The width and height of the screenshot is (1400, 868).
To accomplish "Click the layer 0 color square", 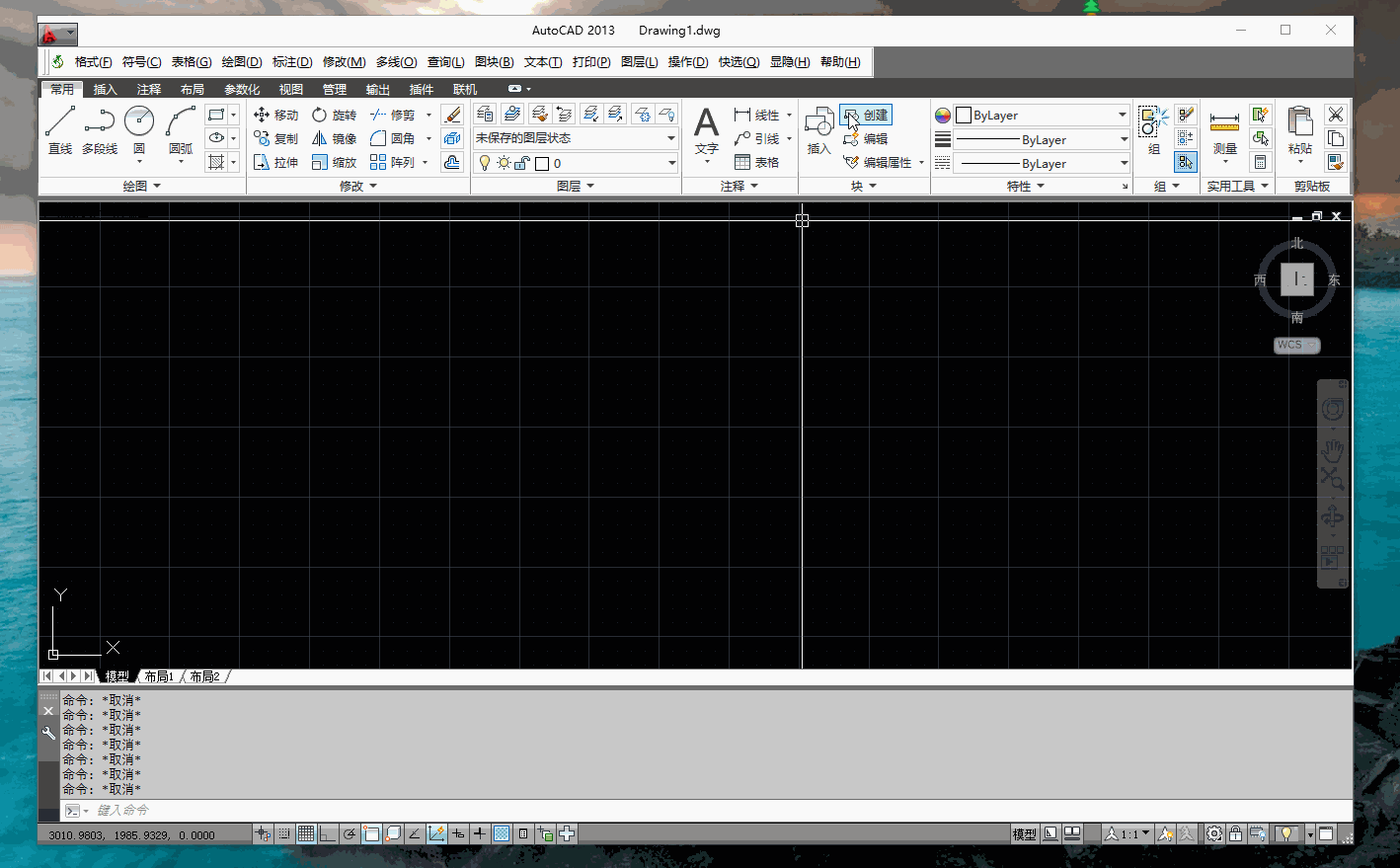I will (542, 163).
